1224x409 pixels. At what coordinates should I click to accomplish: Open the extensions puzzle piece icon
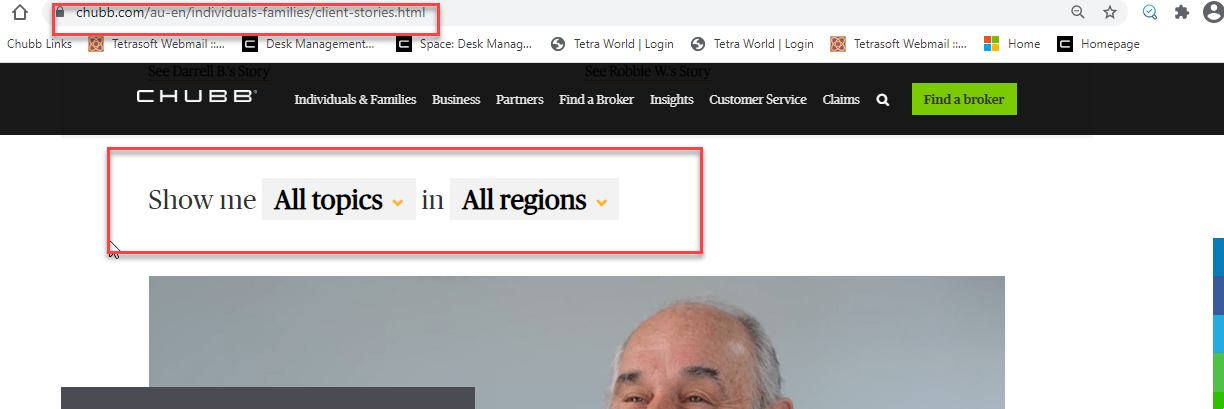(1182, 12)
